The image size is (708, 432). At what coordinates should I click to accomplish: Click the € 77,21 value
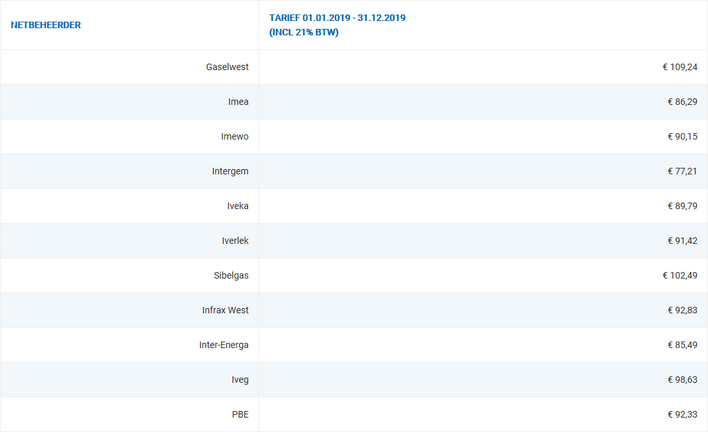(x=682, y=171)
